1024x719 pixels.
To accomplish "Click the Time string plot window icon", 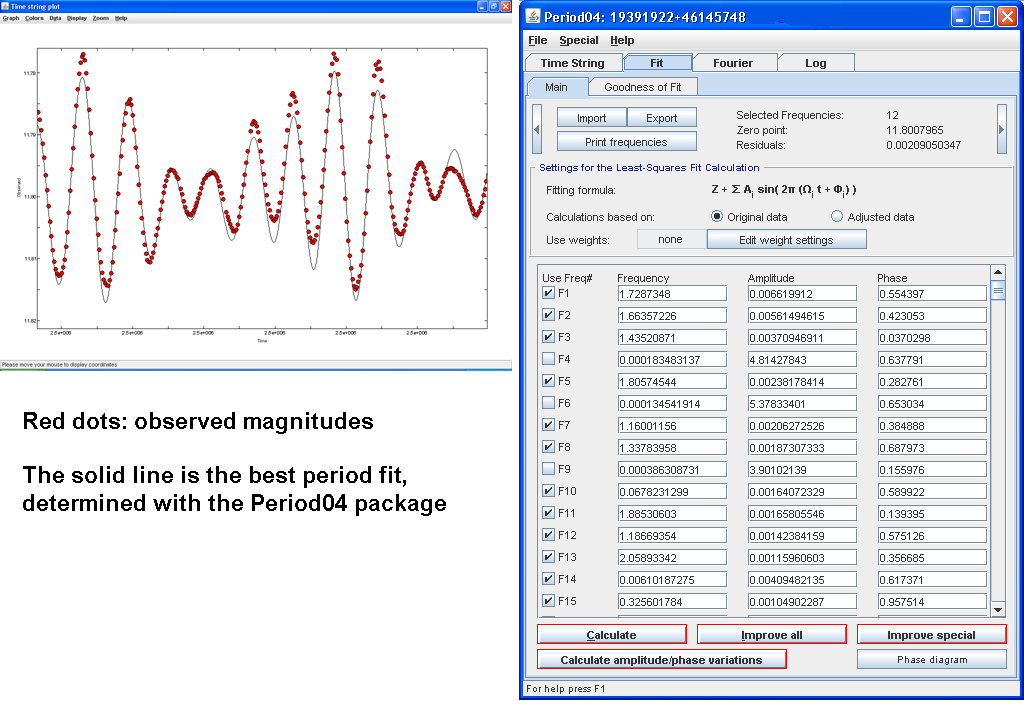I will click(5, 6).
